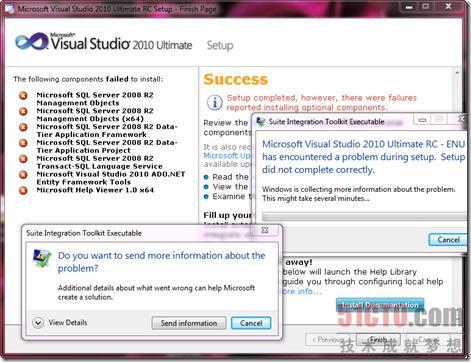This screenshot has height=362, width=471.
Task: Click the Previous button in setup
Action: [x=328, y=339]
